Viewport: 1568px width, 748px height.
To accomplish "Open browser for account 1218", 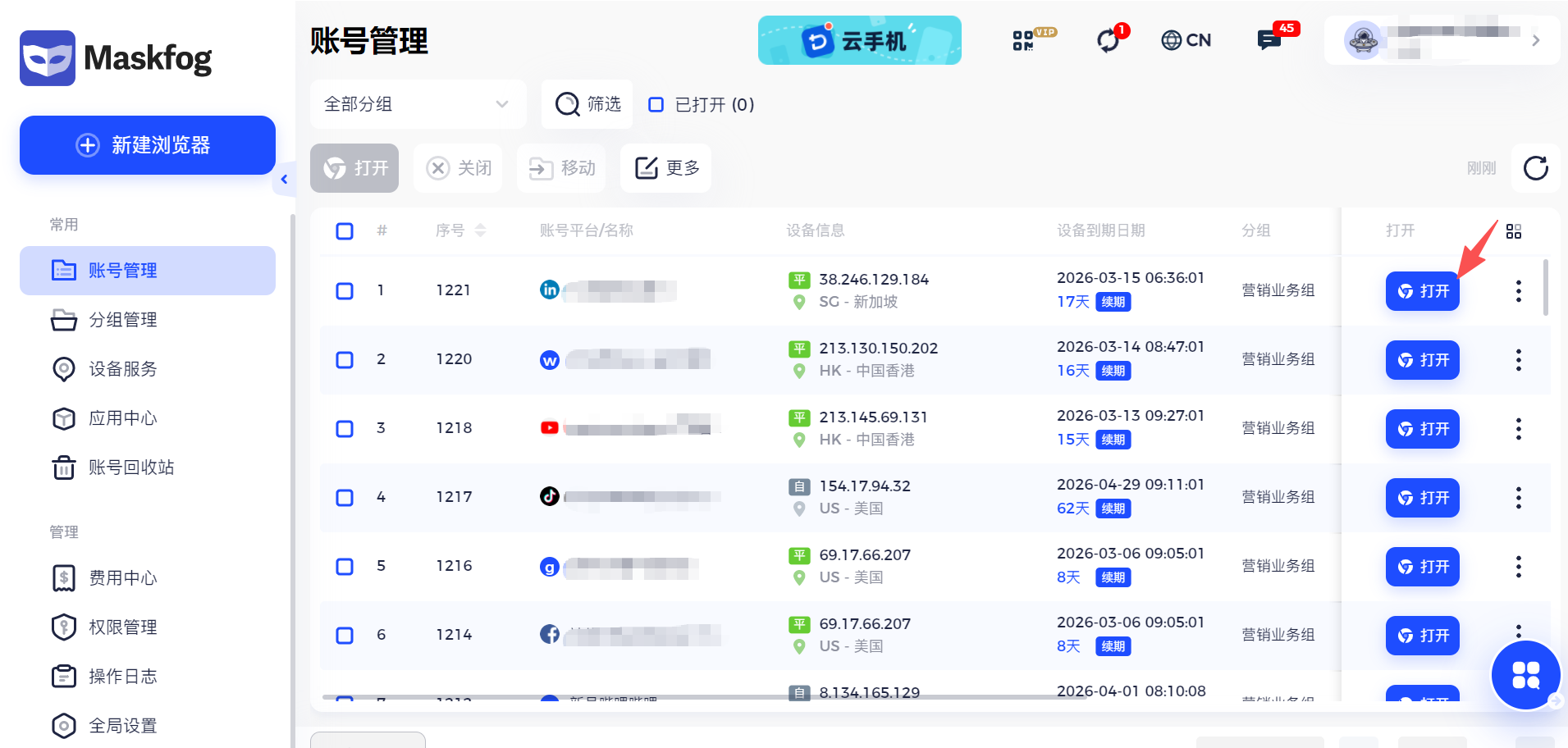I will click(x=1423, y=429).
